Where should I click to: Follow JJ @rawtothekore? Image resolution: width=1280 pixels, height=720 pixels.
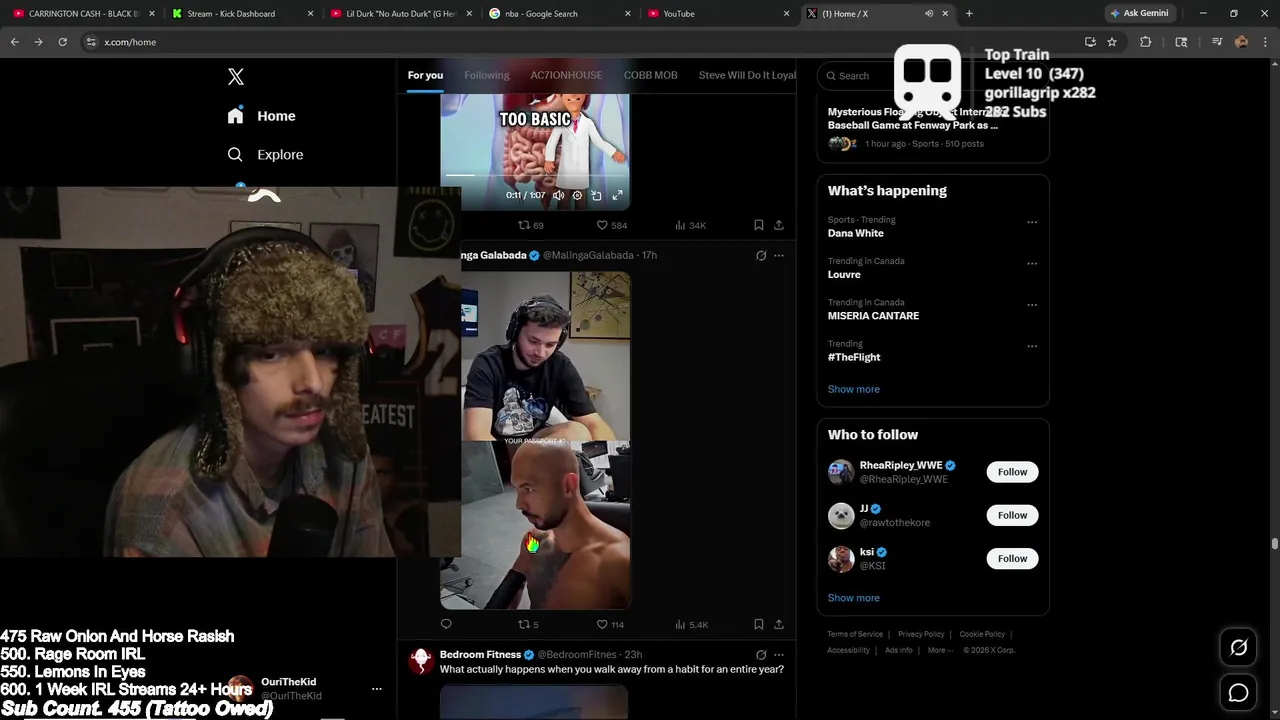pos(1012,515)
